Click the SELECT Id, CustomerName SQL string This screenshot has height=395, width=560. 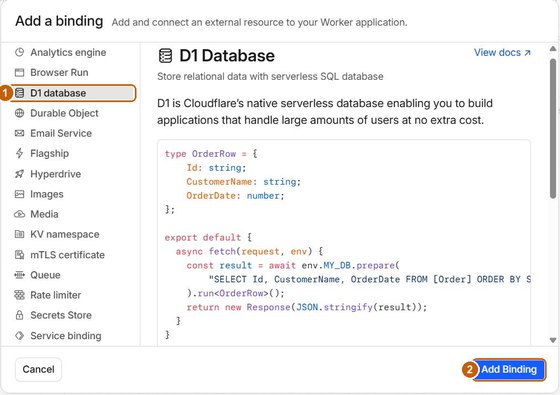(369, 279)
